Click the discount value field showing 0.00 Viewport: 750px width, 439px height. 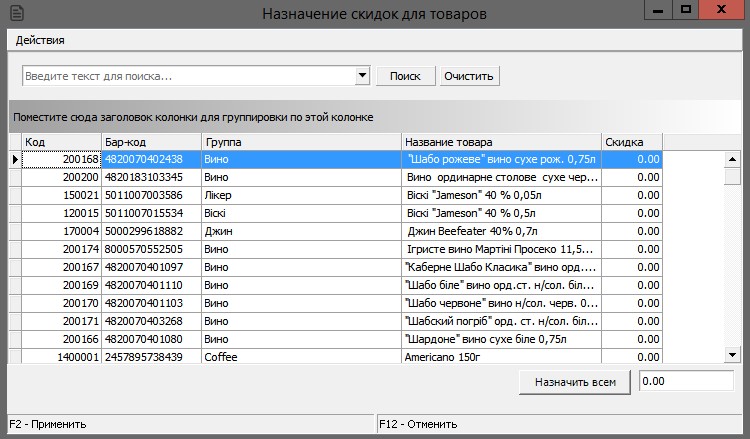[685, 381]
